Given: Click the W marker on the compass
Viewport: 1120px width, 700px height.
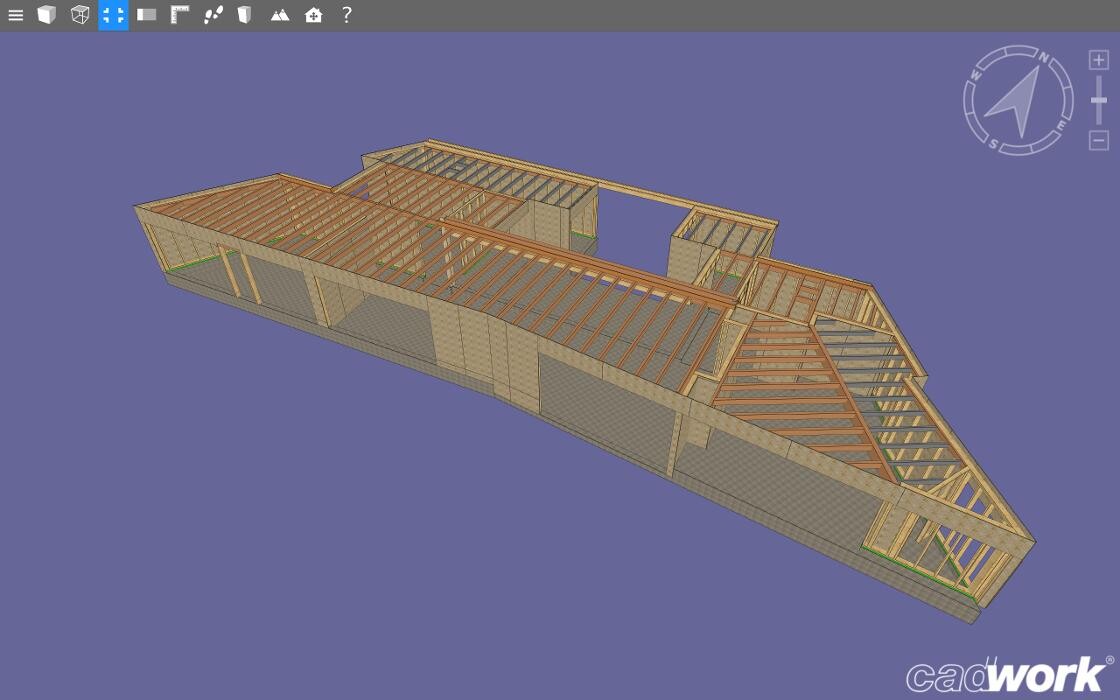Looking at the screenshot, I should tap(976, 74).
